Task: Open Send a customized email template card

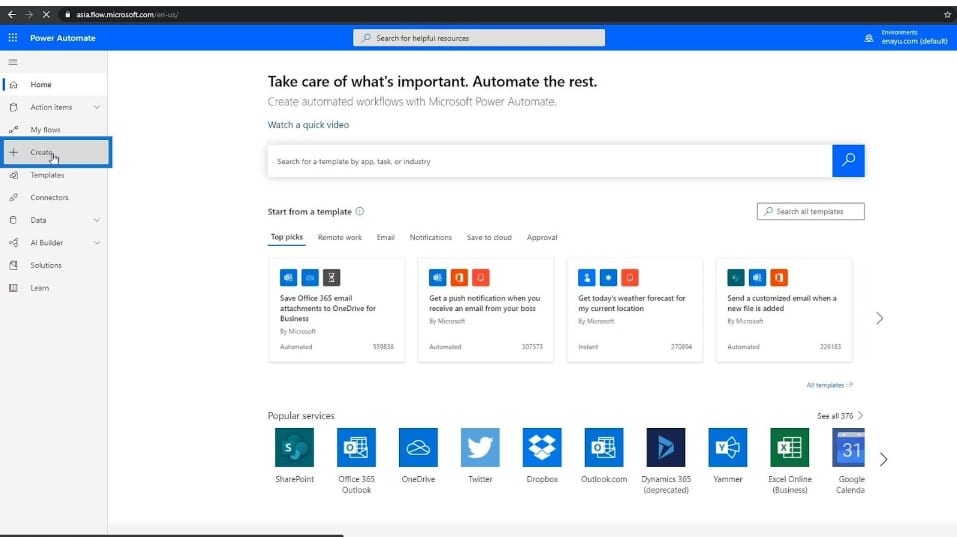Action: tap(784, 310)
